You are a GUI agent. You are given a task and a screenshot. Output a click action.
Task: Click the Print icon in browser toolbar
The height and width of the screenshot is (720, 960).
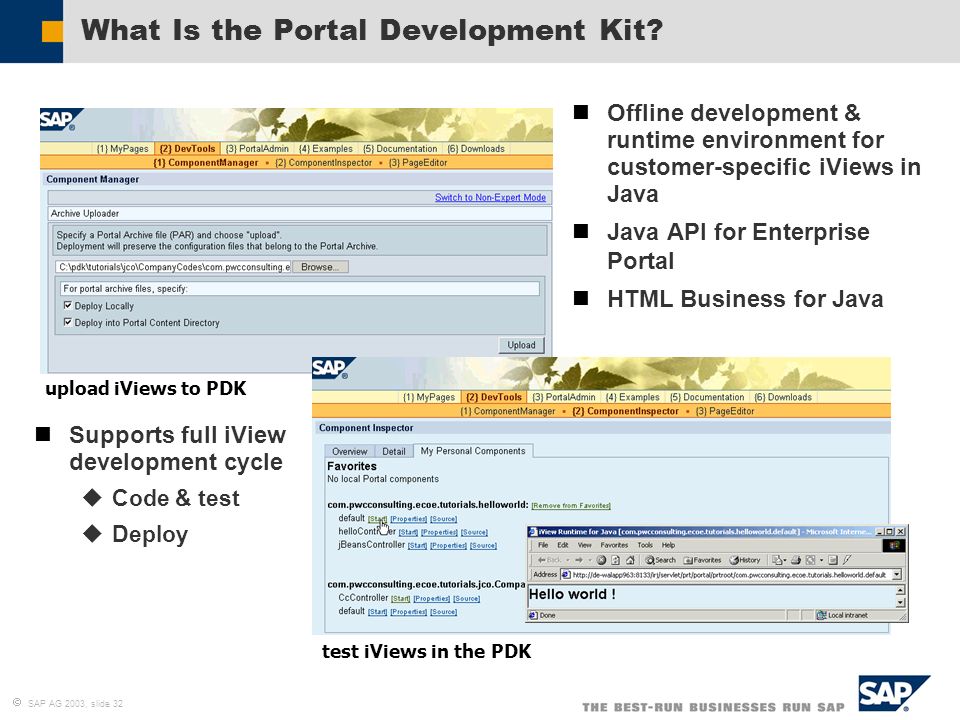click(796, 560)
